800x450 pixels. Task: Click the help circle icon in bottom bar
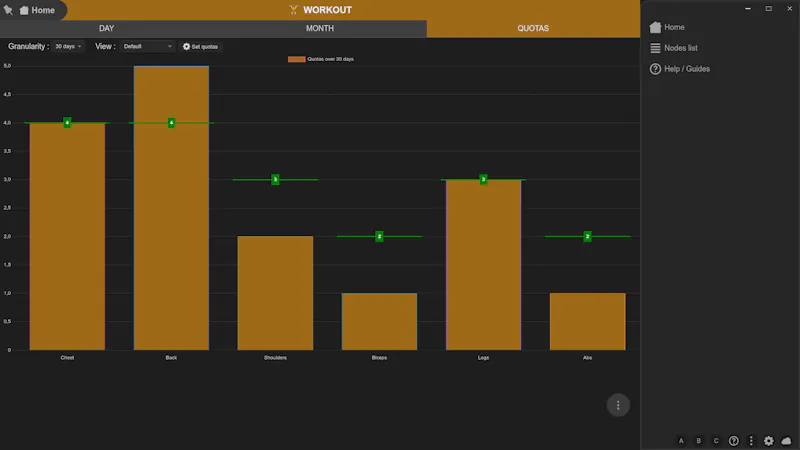734,441
